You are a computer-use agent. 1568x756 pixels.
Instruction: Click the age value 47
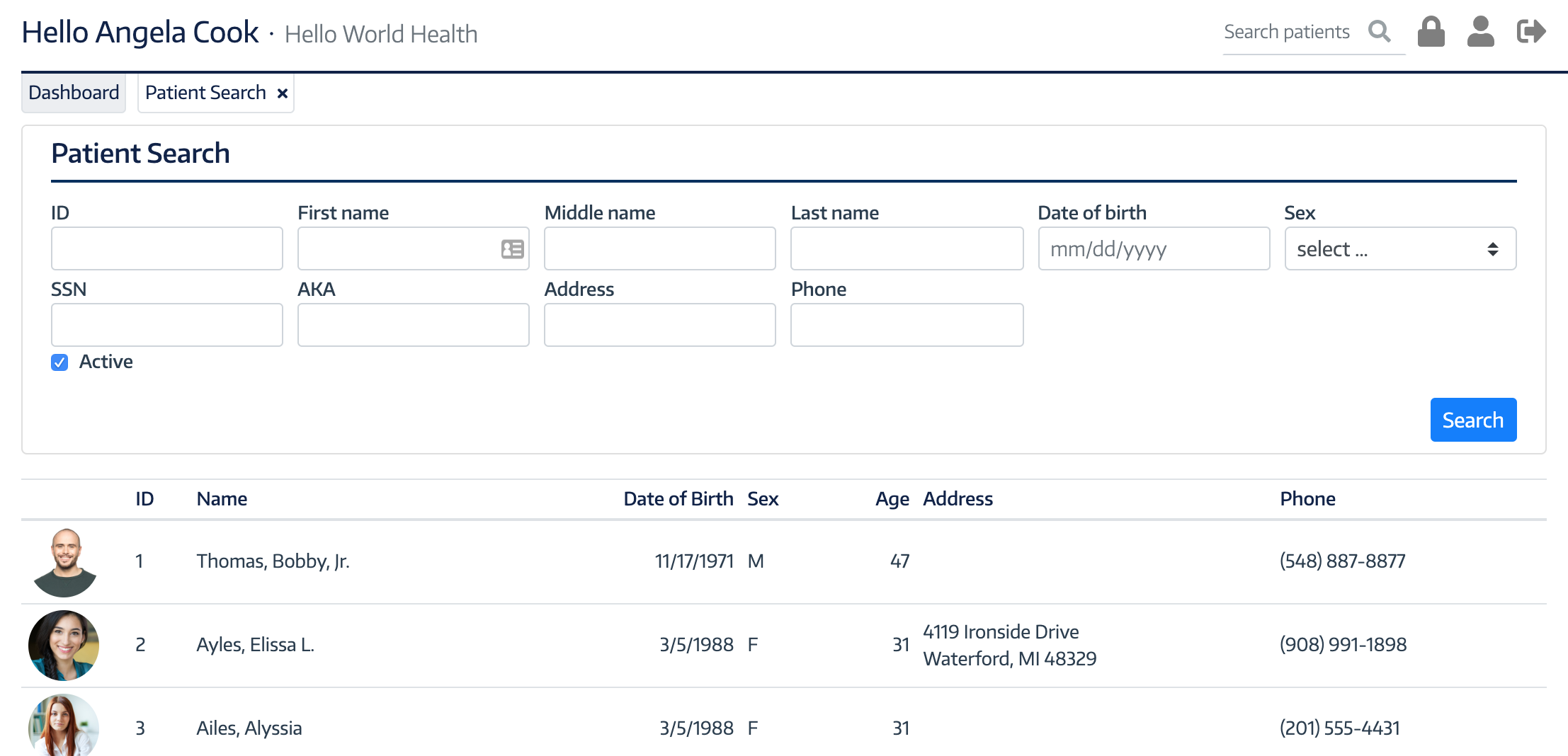[899, 561]
